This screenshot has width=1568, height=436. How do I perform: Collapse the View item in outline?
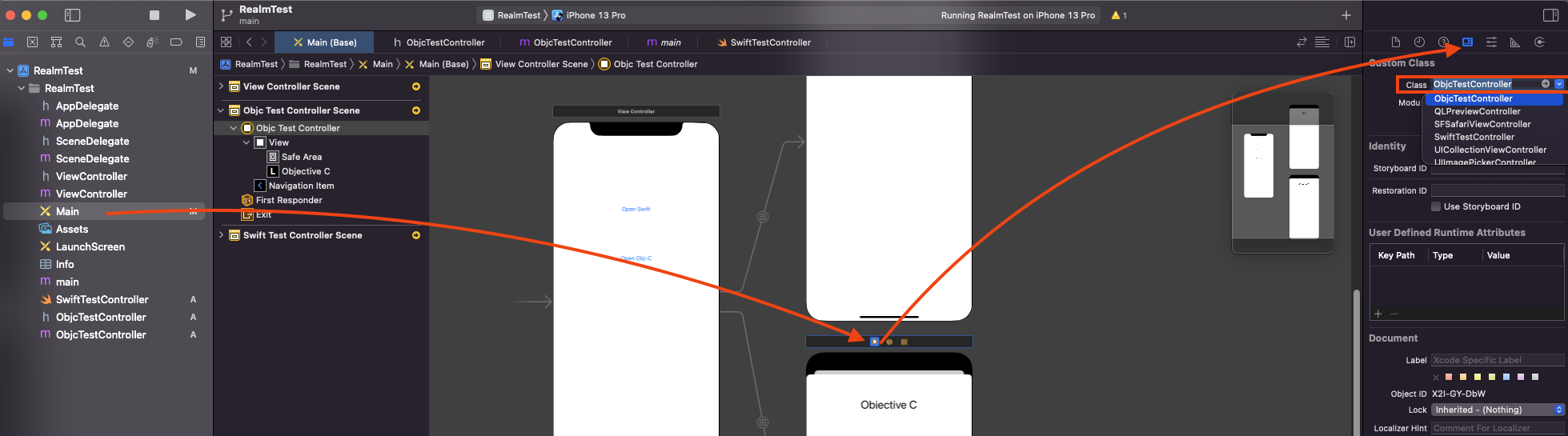click(247, 142)
